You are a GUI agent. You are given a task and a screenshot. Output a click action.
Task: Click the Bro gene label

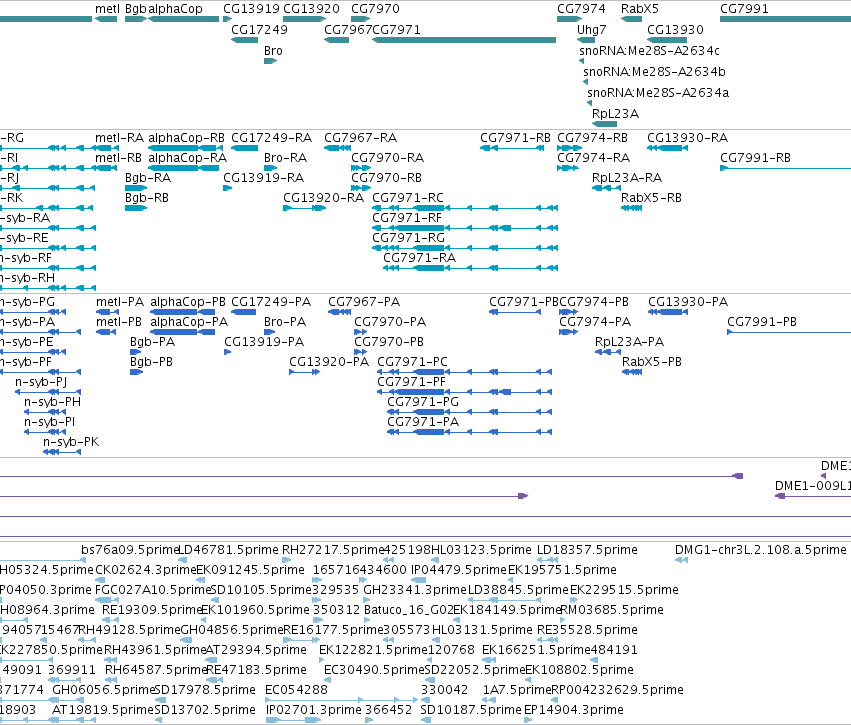(273, 51)
